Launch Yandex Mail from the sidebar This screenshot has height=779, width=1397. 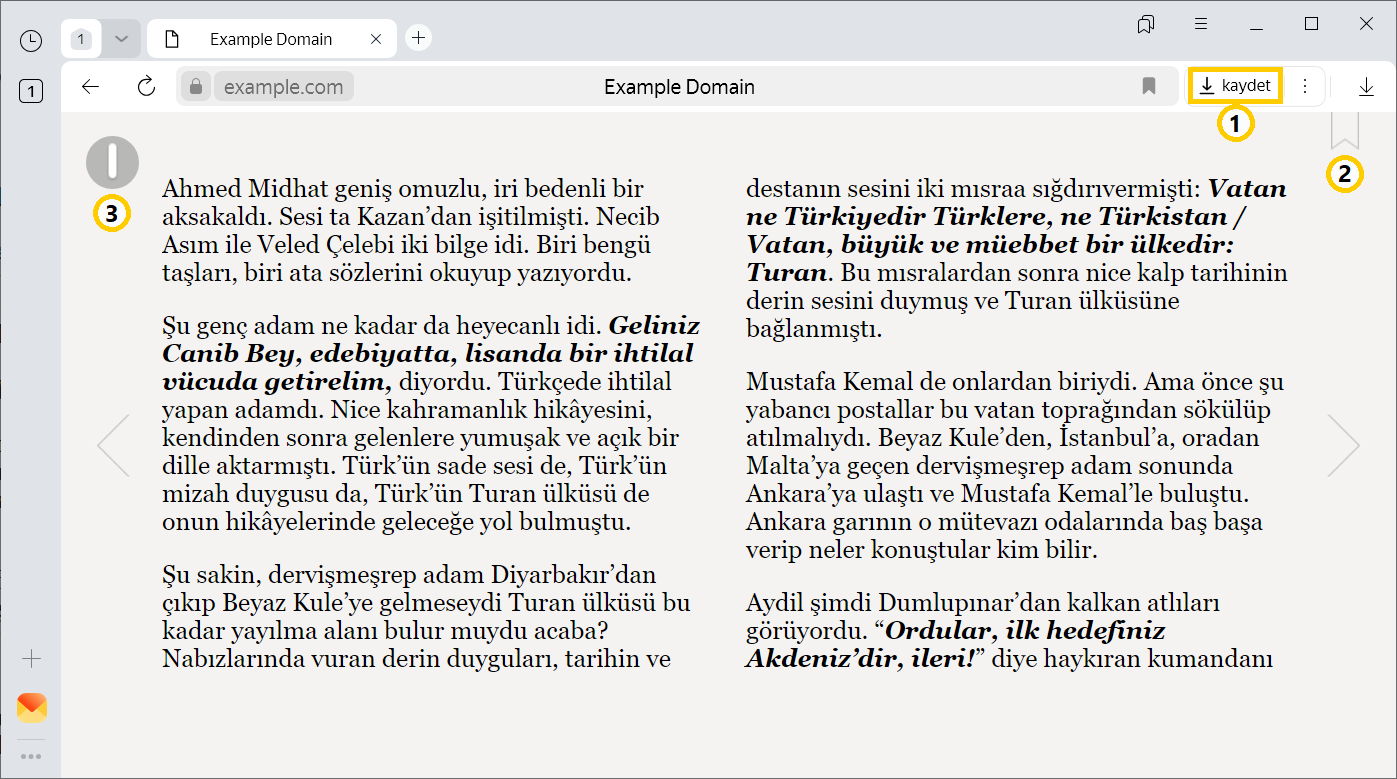[x=31, y=707]
